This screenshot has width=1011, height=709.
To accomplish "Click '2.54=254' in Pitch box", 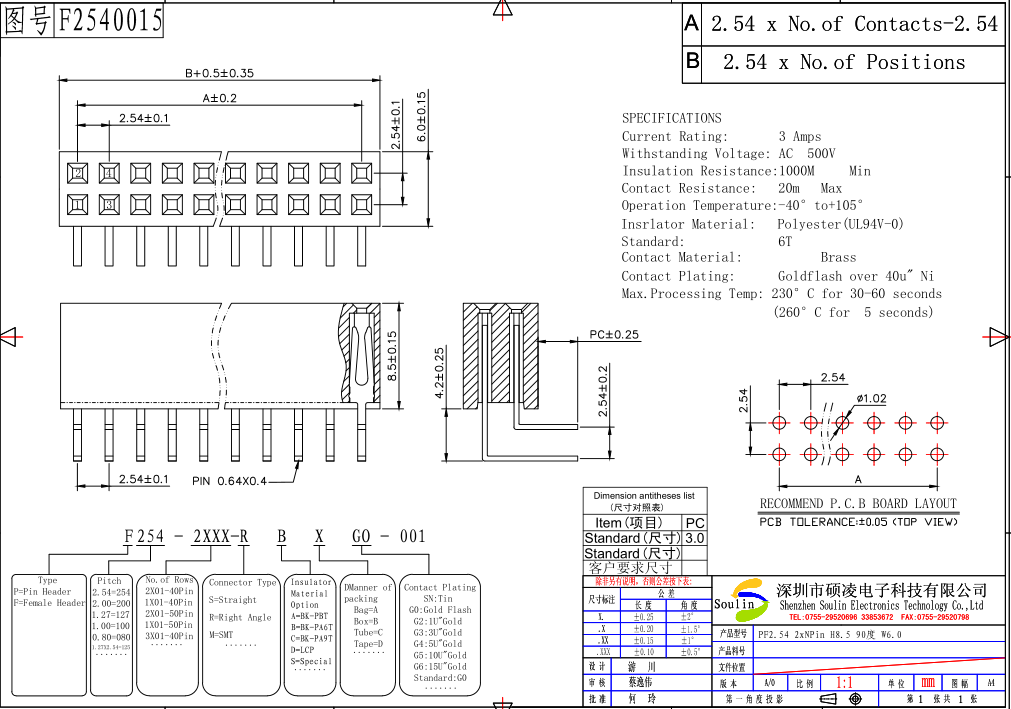I will pyautogui.click(x=111, y=592).
